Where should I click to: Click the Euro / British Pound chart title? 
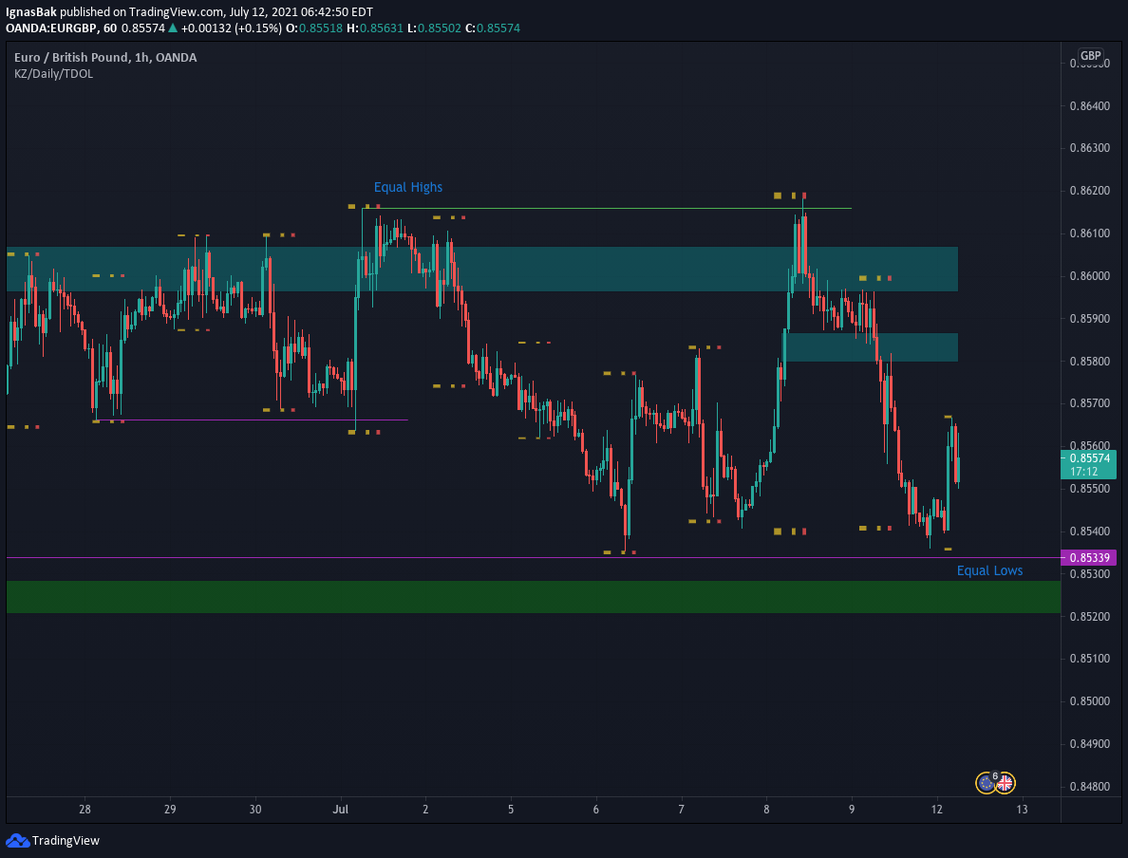105,58
